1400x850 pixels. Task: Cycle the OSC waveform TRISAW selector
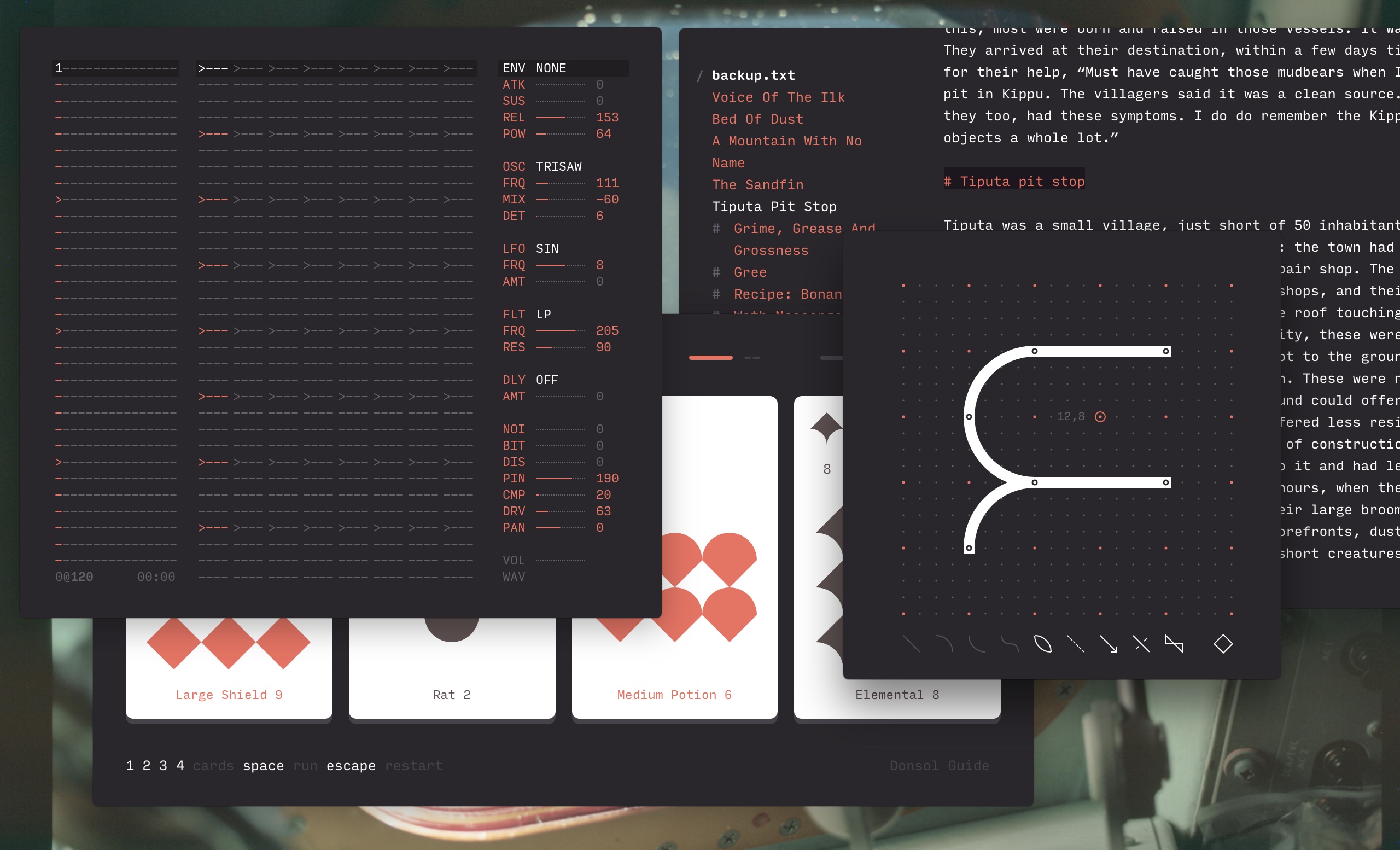[558, 166]
